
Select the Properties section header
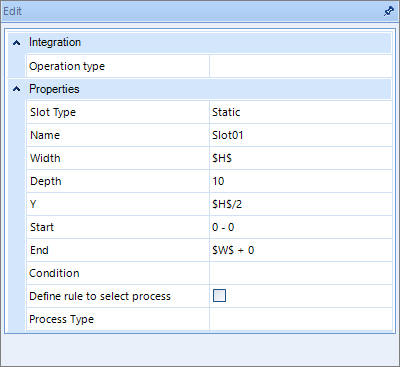pyautogui.click(x=199, y=89)
